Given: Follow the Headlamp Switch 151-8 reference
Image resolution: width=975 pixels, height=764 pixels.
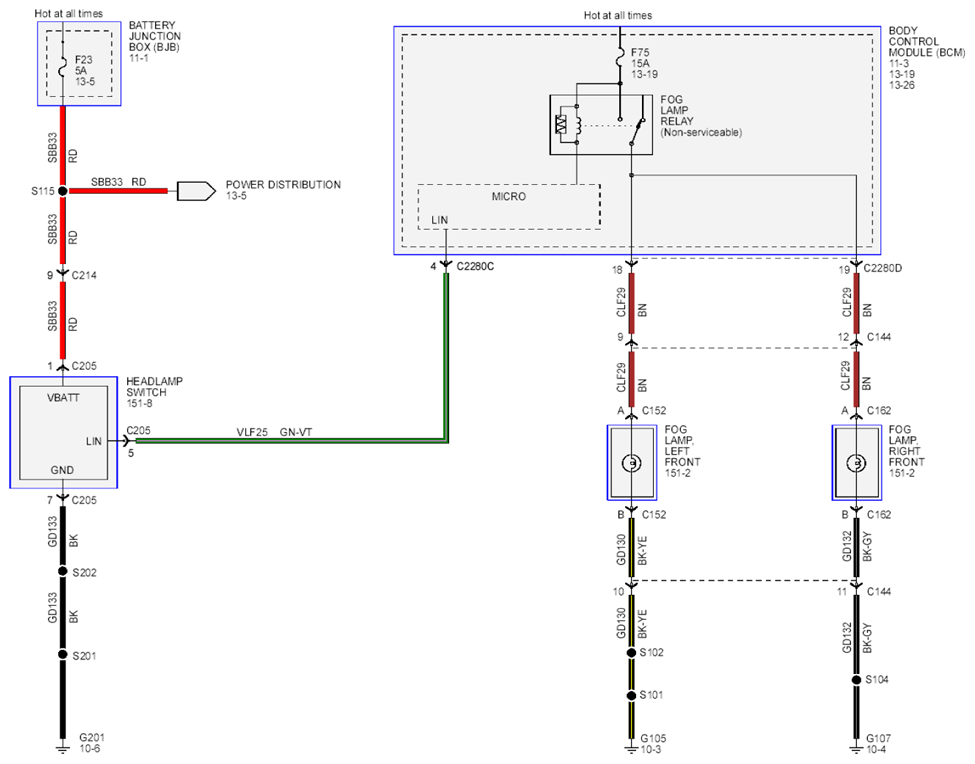Looking at the screenshot, I should click(x=139, y=403).
